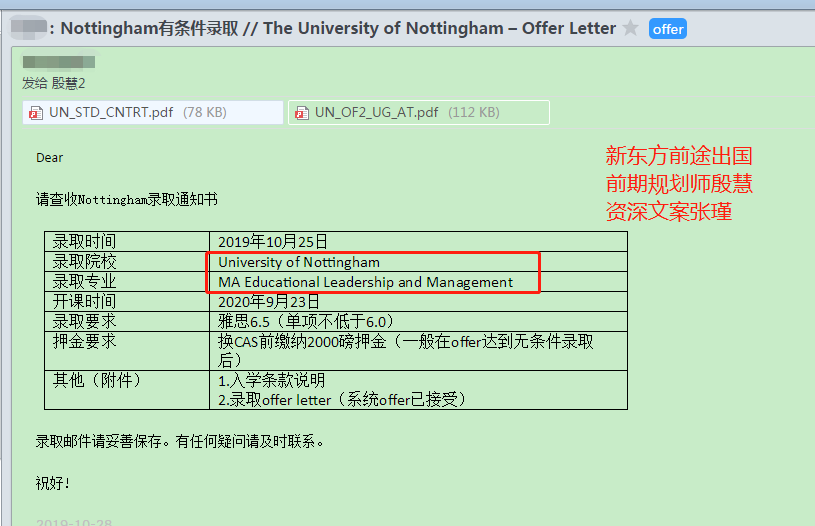Screen dimensions: 815x526
Task: Open the UN_OF2_UG_AT.pdf attachment
Action: point(376,113)
